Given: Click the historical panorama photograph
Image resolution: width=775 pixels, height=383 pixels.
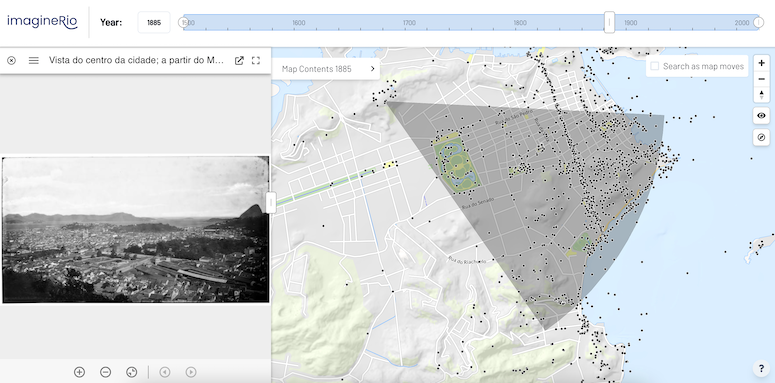Looking at the screenshot, I should [x=135, y=230].
